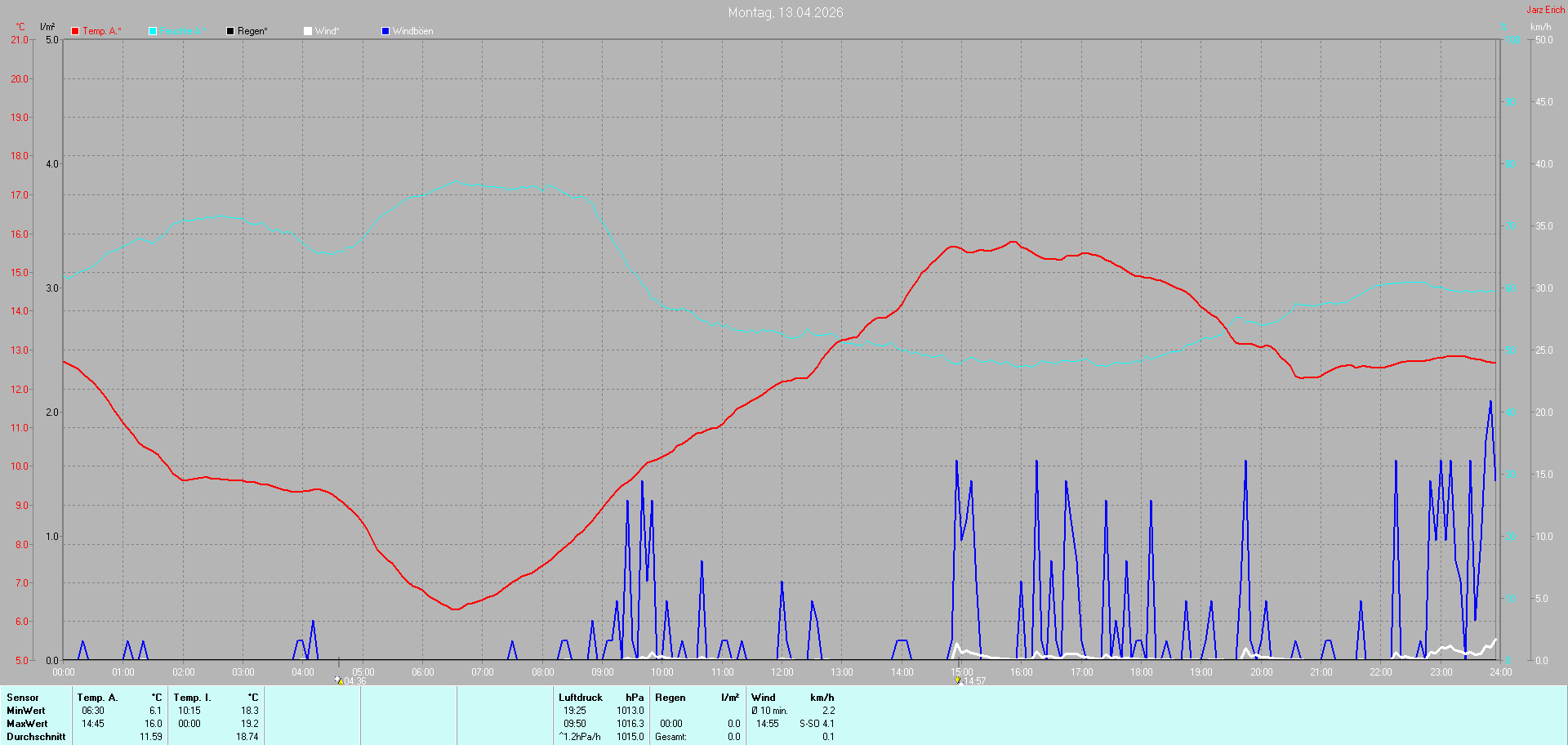Click the indoor minimum time '10:15'
This screenshot has width=1568, height=745.
189,711
